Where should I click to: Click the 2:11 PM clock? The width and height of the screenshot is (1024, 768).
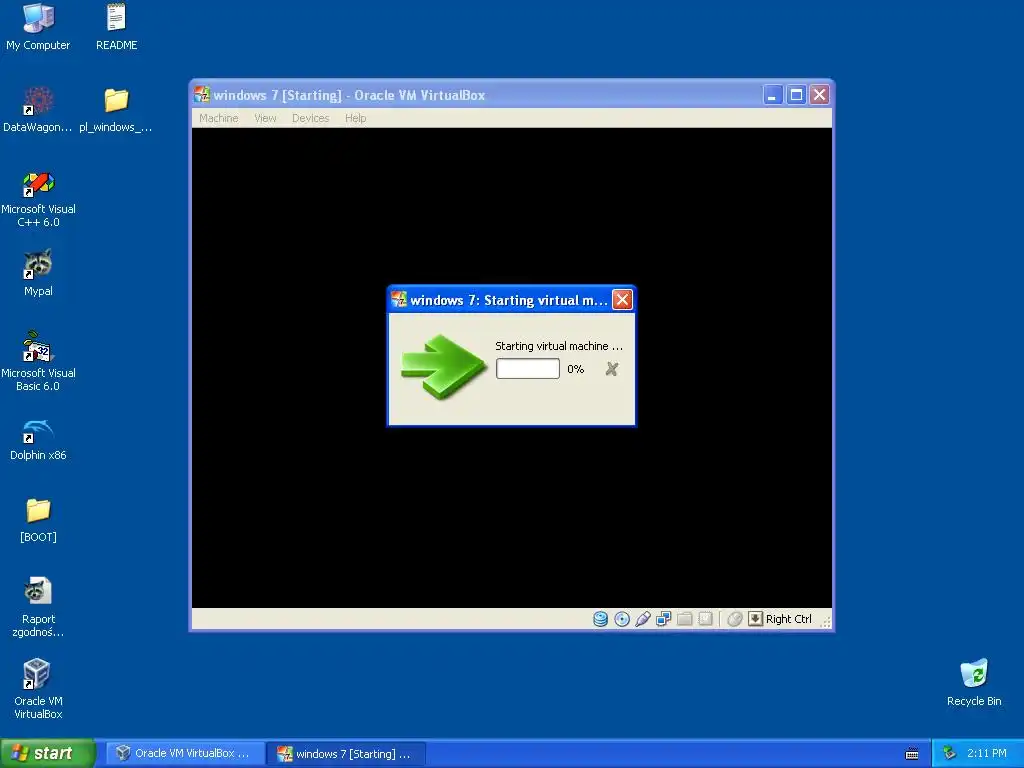pyautogui.click(x=987, y=754)
